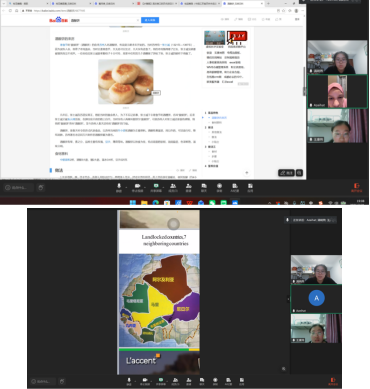The image size is (370, 389).
Task: Open meeting info pill at the lower toolbar's left
Action: [42, 381]
